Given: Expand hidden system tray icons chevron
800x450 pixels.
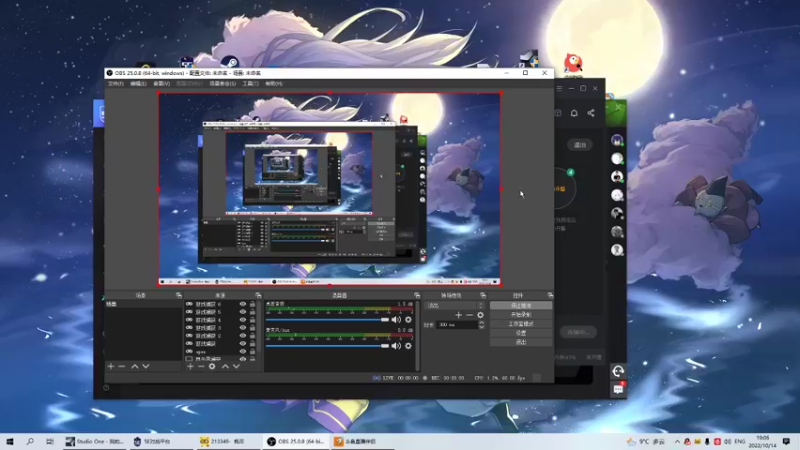Looking at the screenshot, I should click(677, 441).
